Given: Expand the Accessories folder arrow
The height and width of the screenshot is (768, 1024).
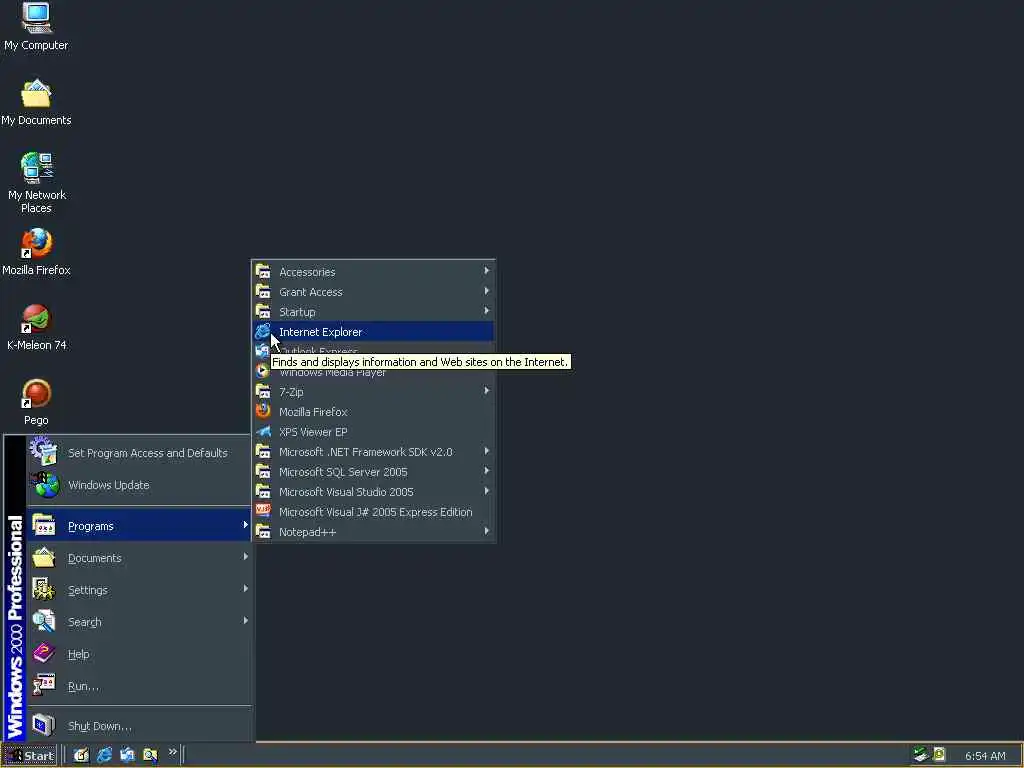Looking at the screenshot, I should (x=487, y=271).
